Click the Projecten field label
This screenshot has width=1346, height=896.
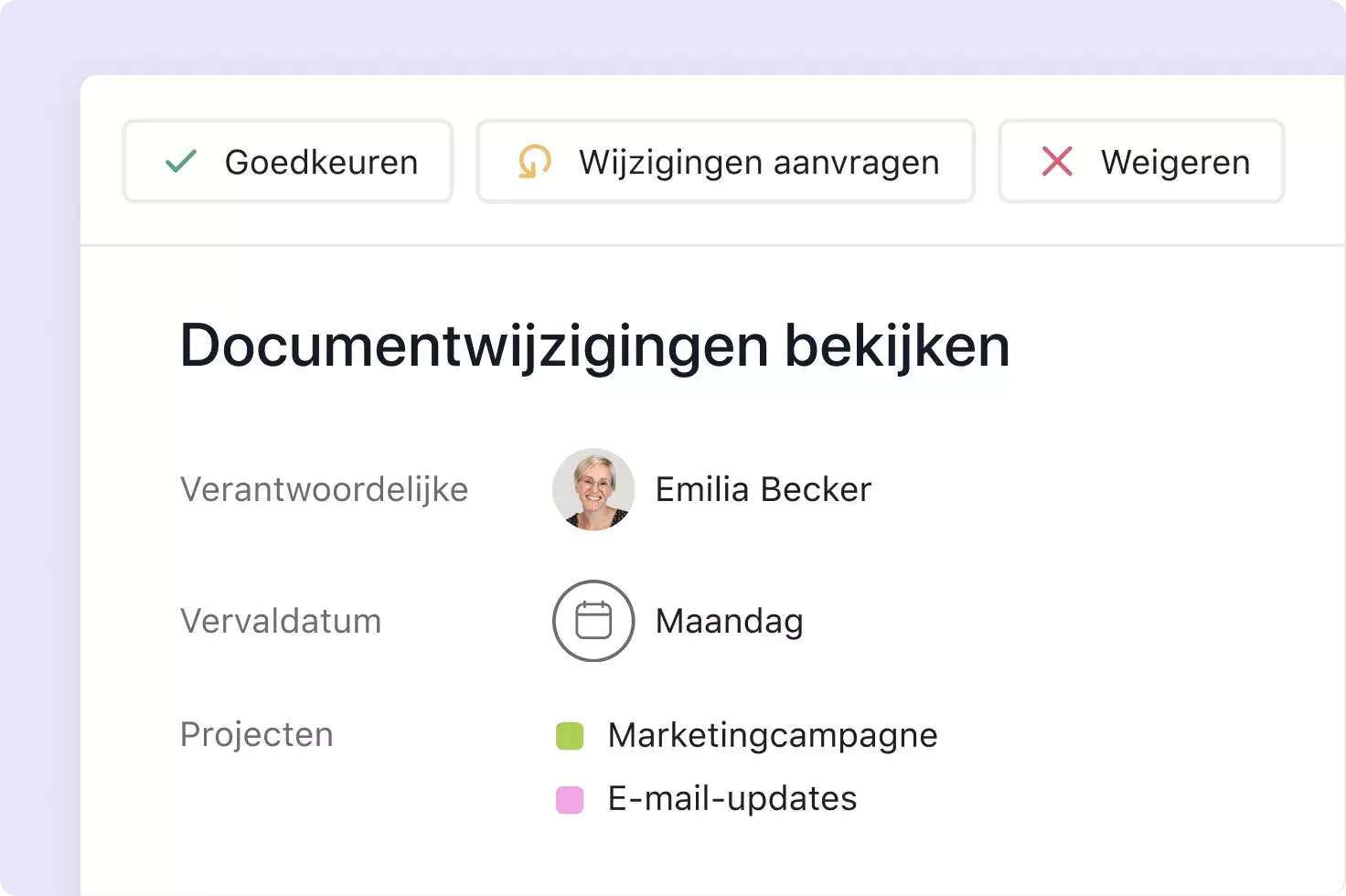point(257,734)
